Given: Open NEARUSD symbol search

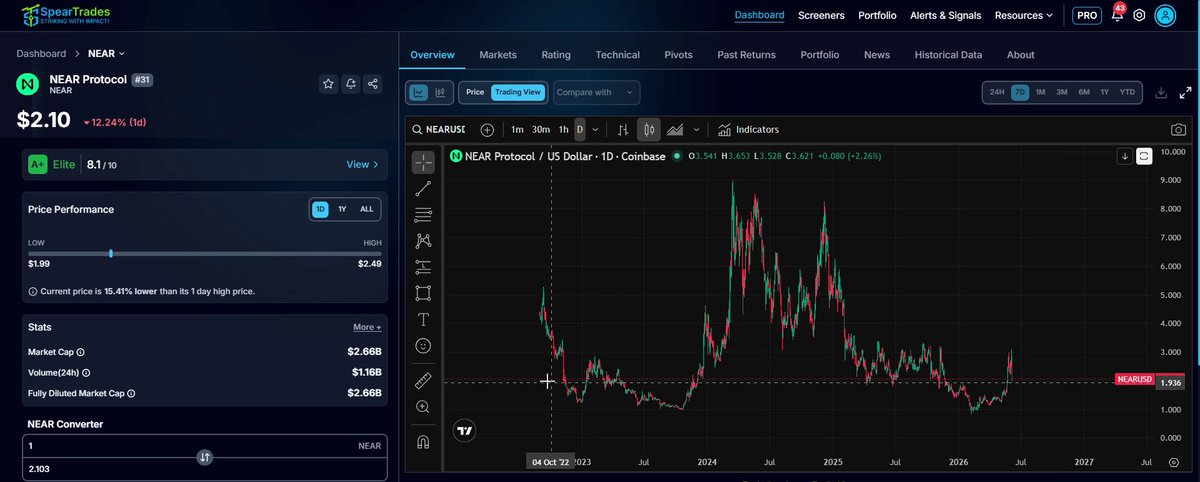Looking at the screenshot, I should (439, 129).
